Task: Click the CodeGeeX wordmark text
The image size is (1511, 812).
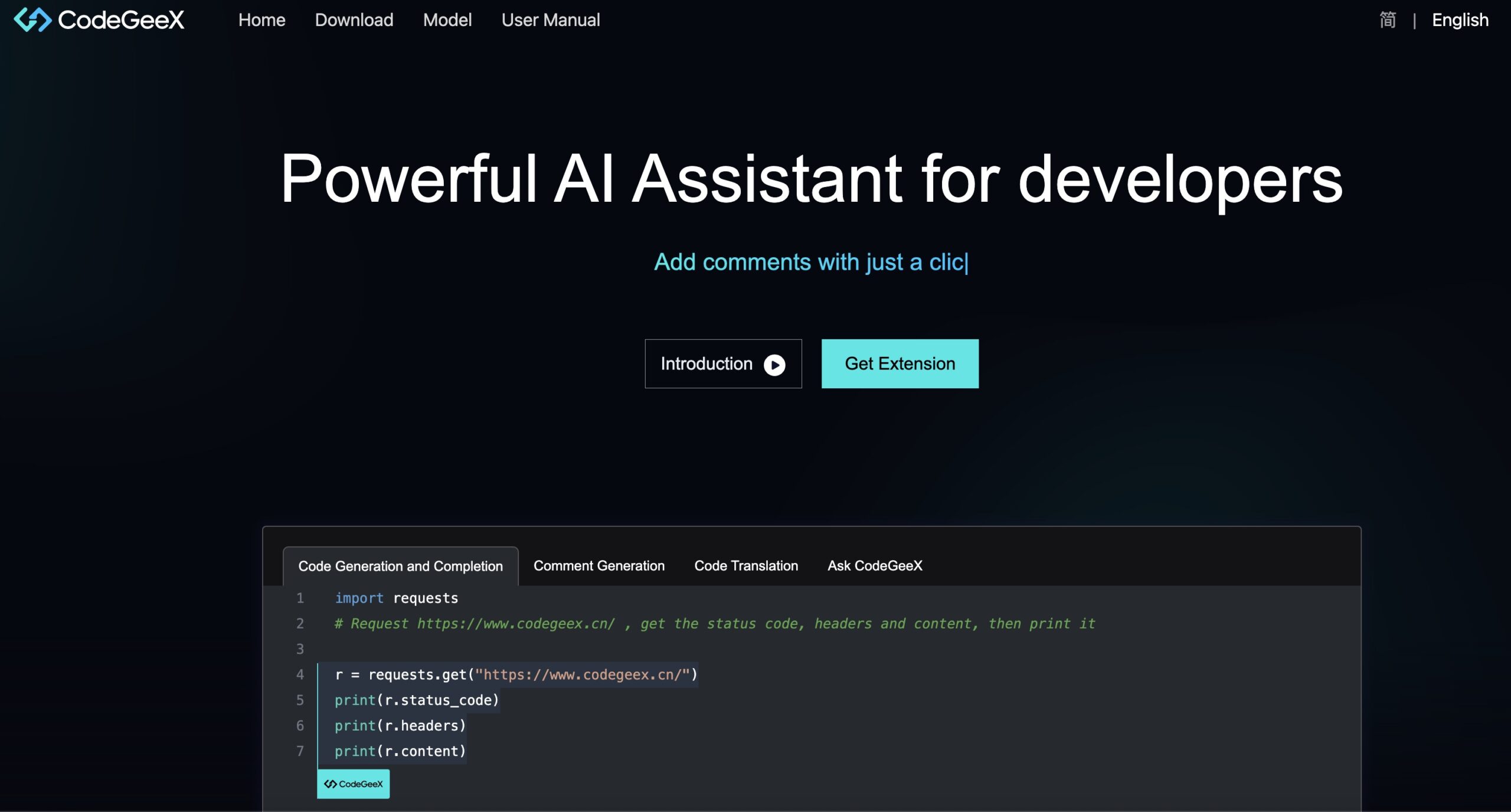Action: (x=121, y=20)
